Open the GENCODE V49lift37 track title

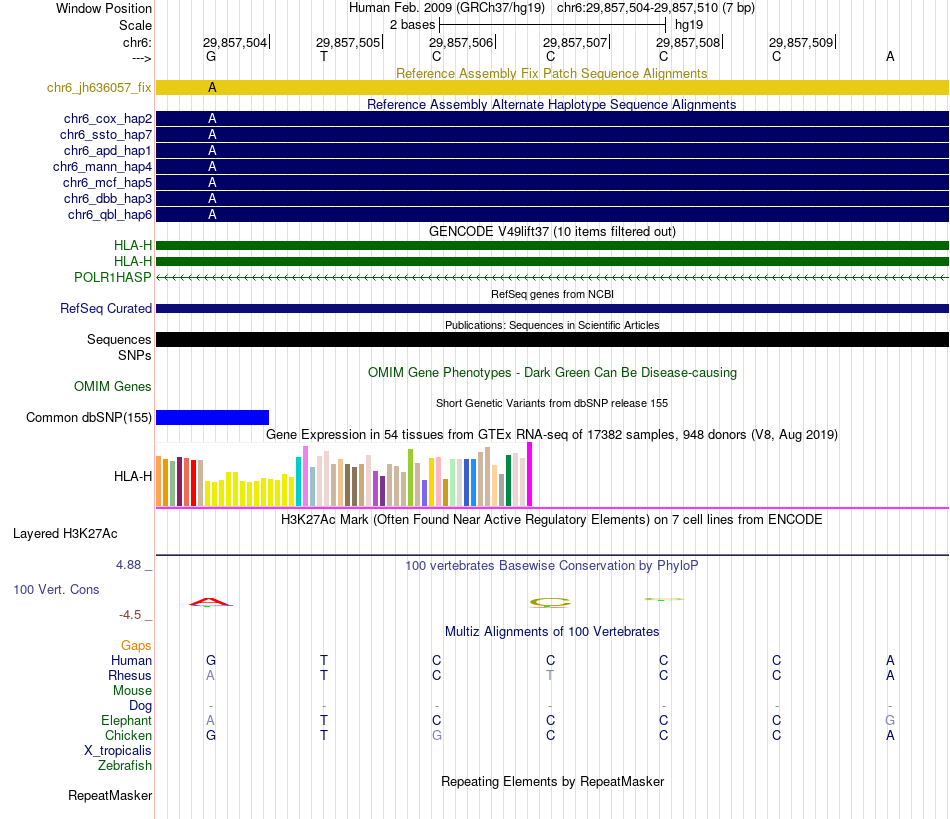[552, 231]
